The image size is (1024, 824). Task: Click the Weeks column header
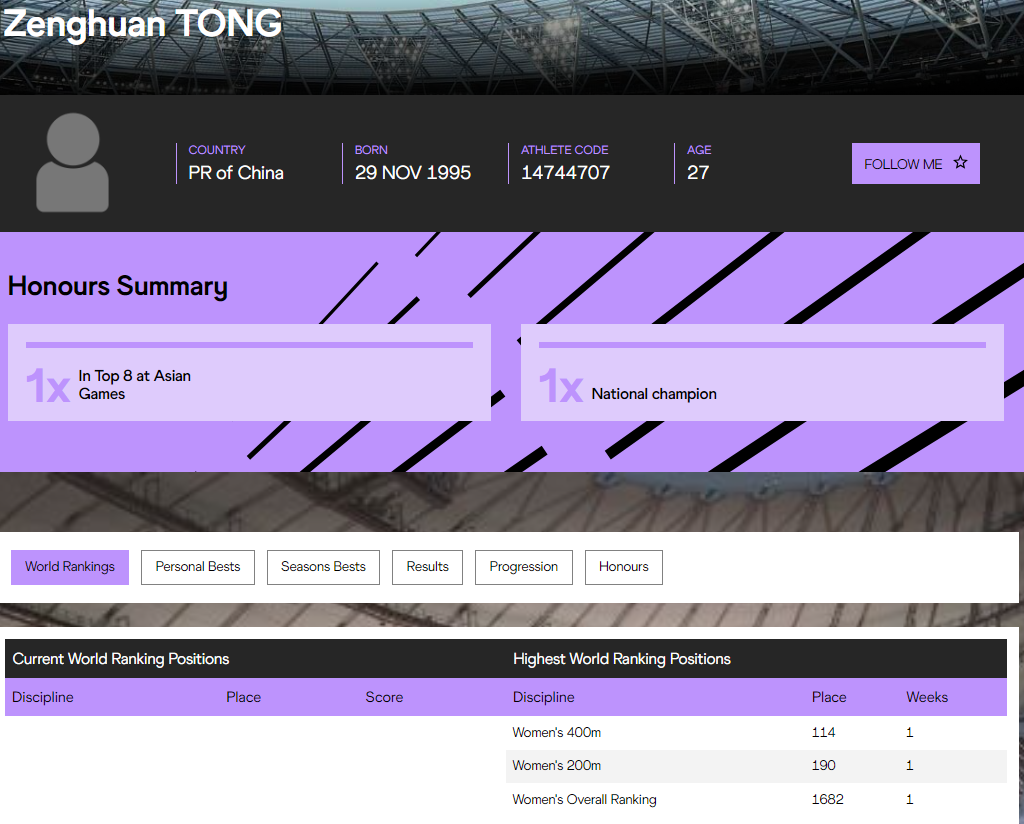pos(927,697)
